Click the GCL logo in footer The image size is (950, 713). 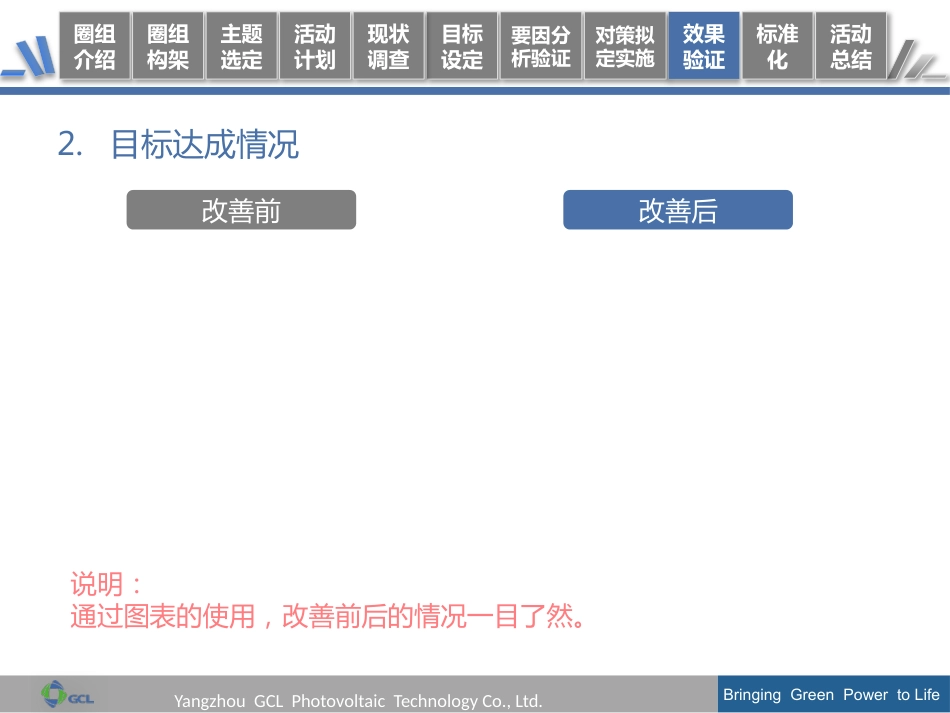67,694
